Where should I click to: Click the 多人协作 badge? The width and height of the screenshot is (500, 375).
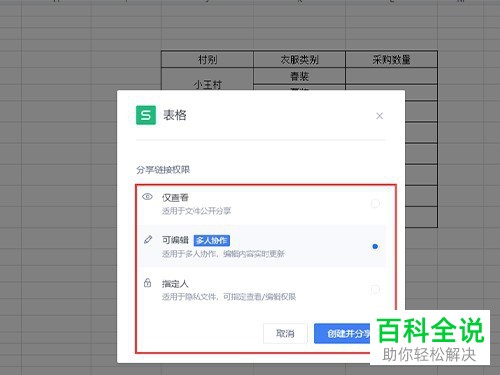[212, 240]
